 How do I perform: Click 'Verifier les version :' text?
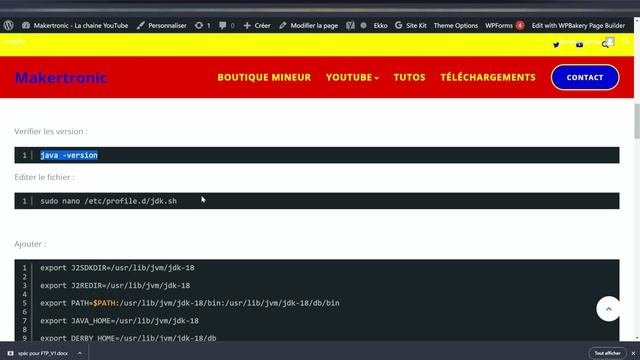pyautogui.click(x=51, y=131)
